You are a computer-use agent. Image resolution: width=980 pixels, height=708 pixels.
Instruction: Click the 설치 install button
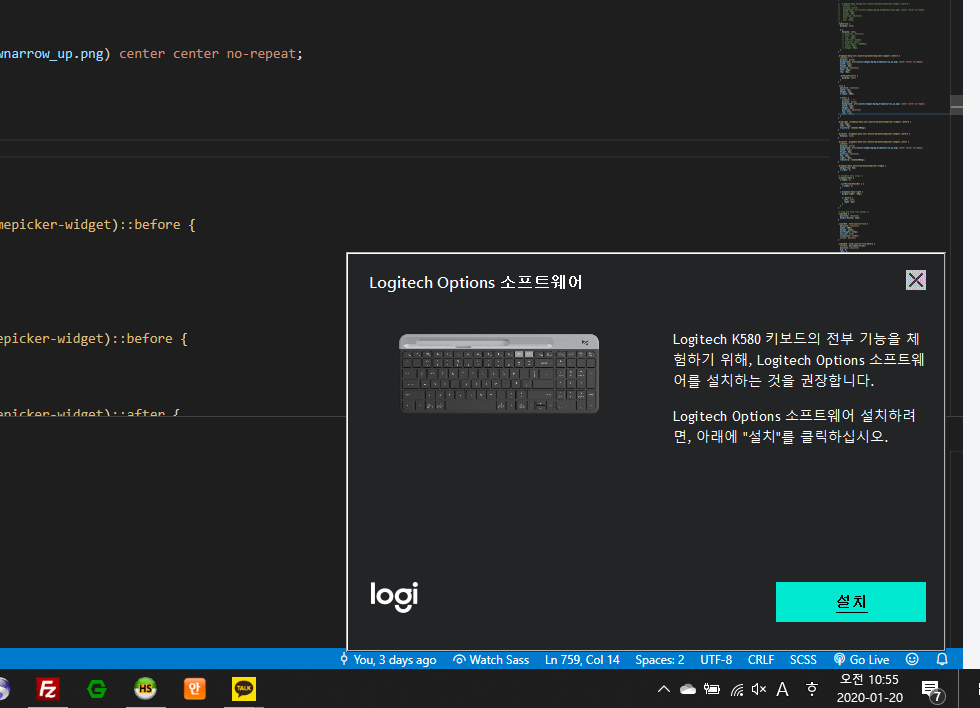coord(850,602)
